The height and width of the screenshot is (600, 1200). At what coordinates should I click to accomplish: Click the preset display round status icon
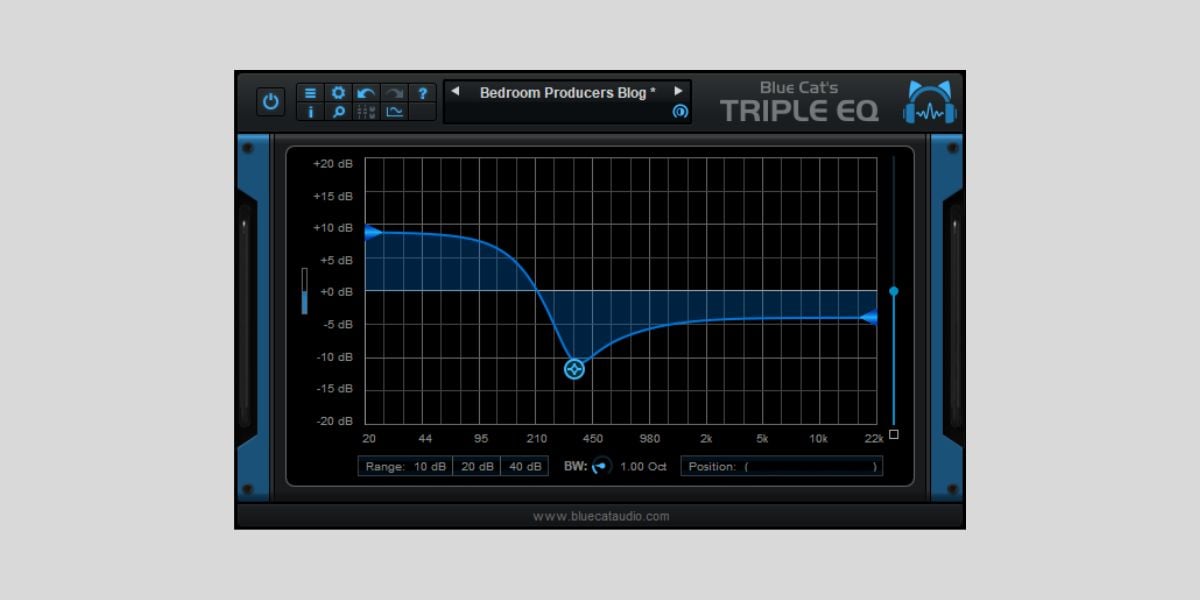[680, 112]
